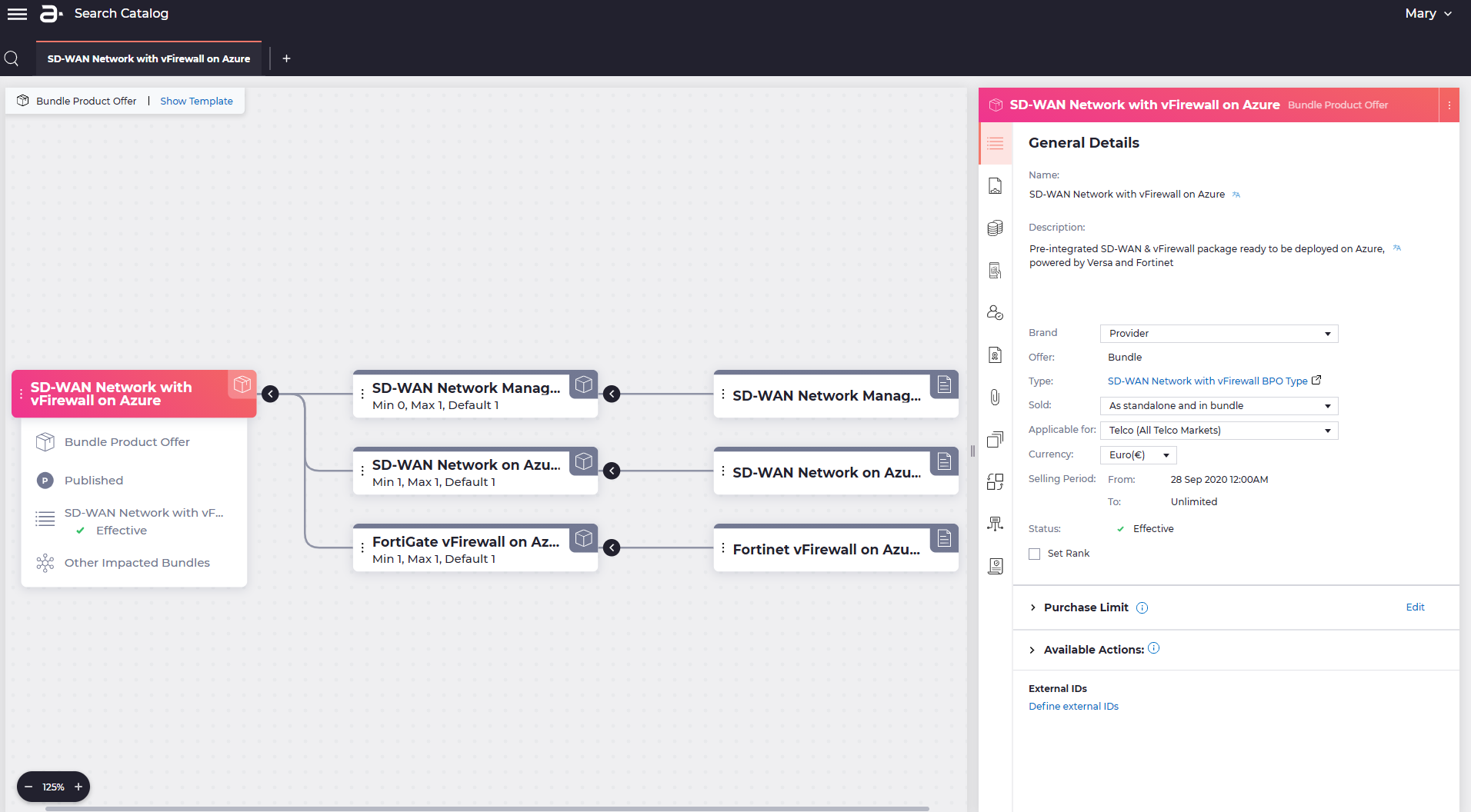This screenshot has width=1471, height=812.
Task: Click translate icon next to Name field
Action: tap(1236, 195)
